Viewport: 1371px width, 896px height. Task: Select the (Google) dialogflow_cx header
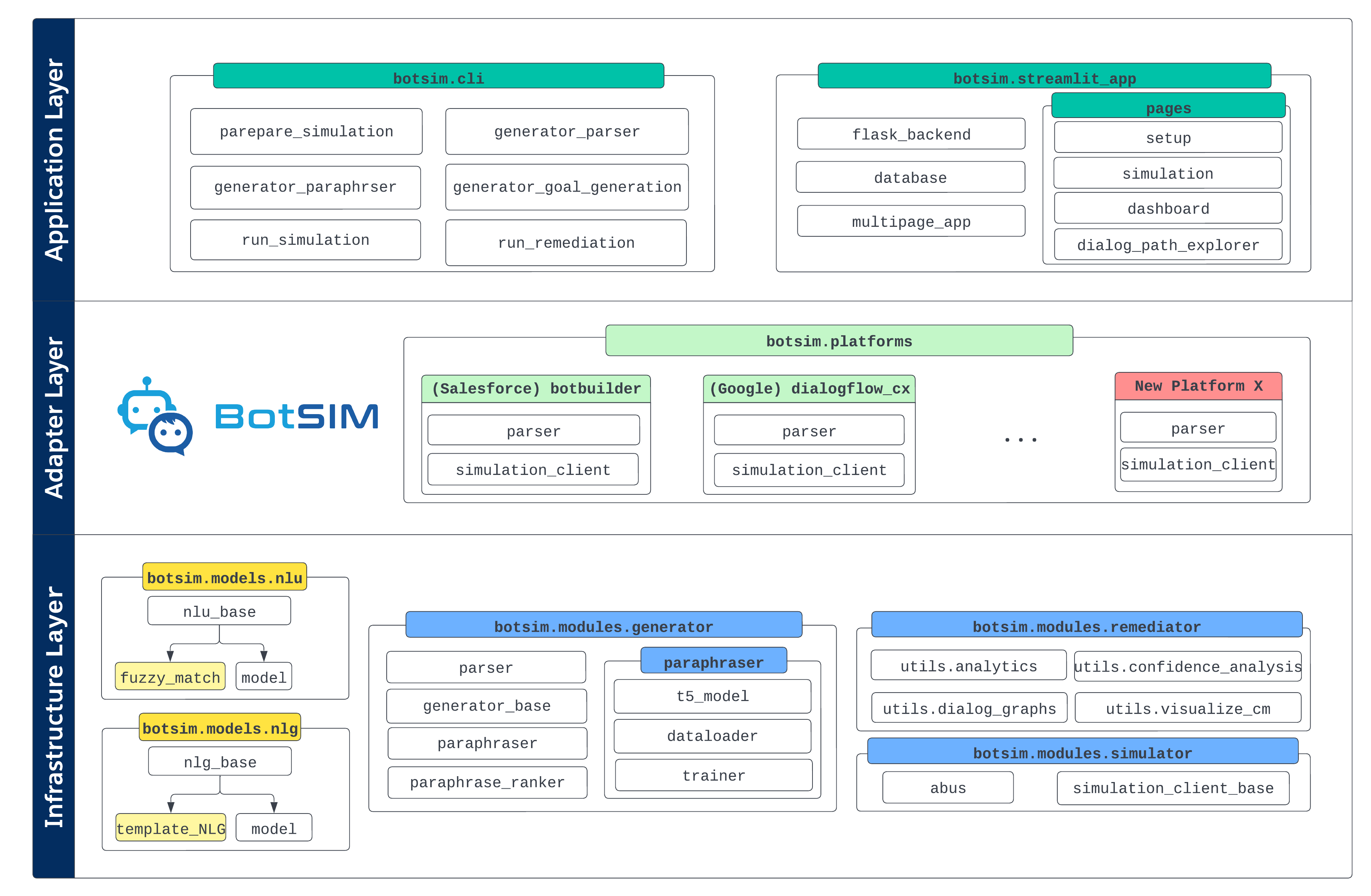pos(809,389)
